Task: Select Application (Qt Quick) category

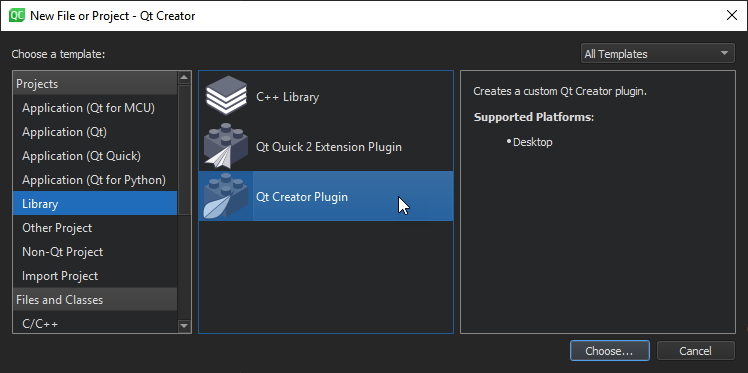Action: click(x=95, y=155)
